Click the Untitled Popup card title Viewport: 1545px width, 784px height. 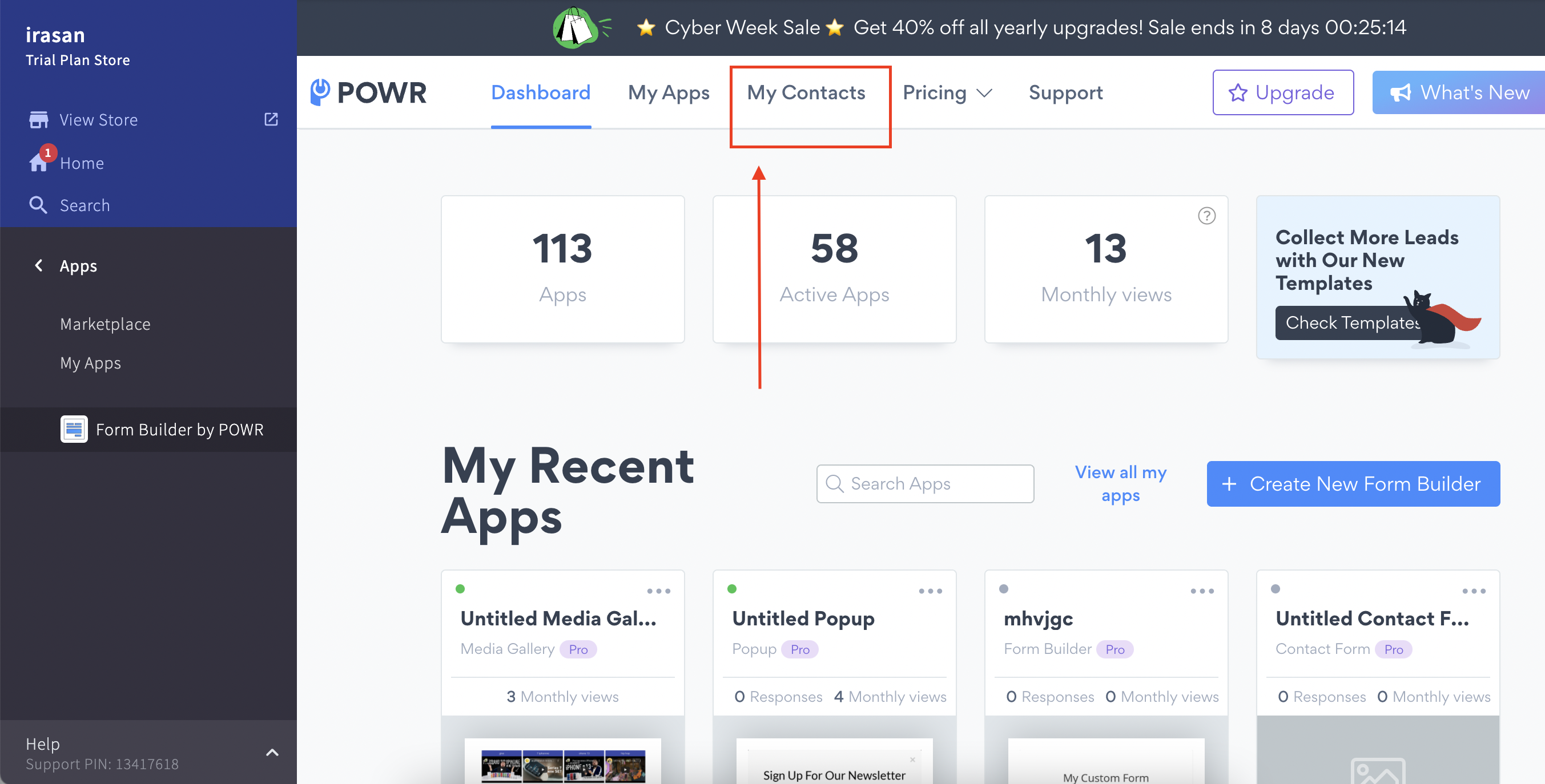tap(803, 618)
